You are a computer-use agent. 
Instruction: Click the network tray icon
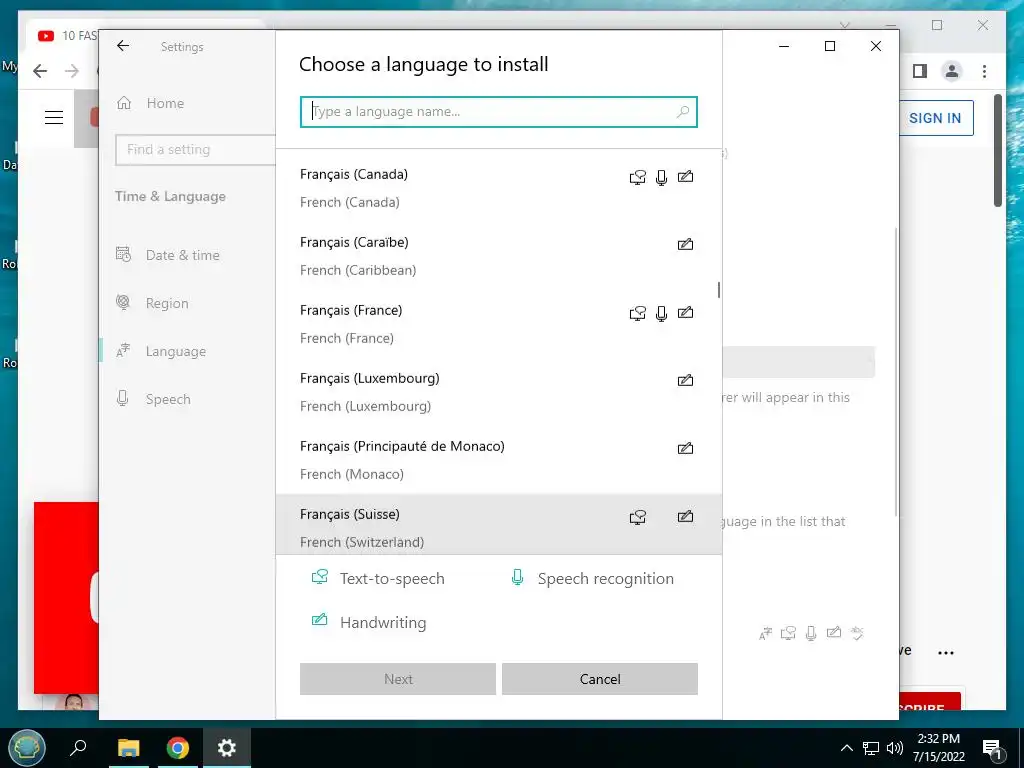click(x=871, y=748)
